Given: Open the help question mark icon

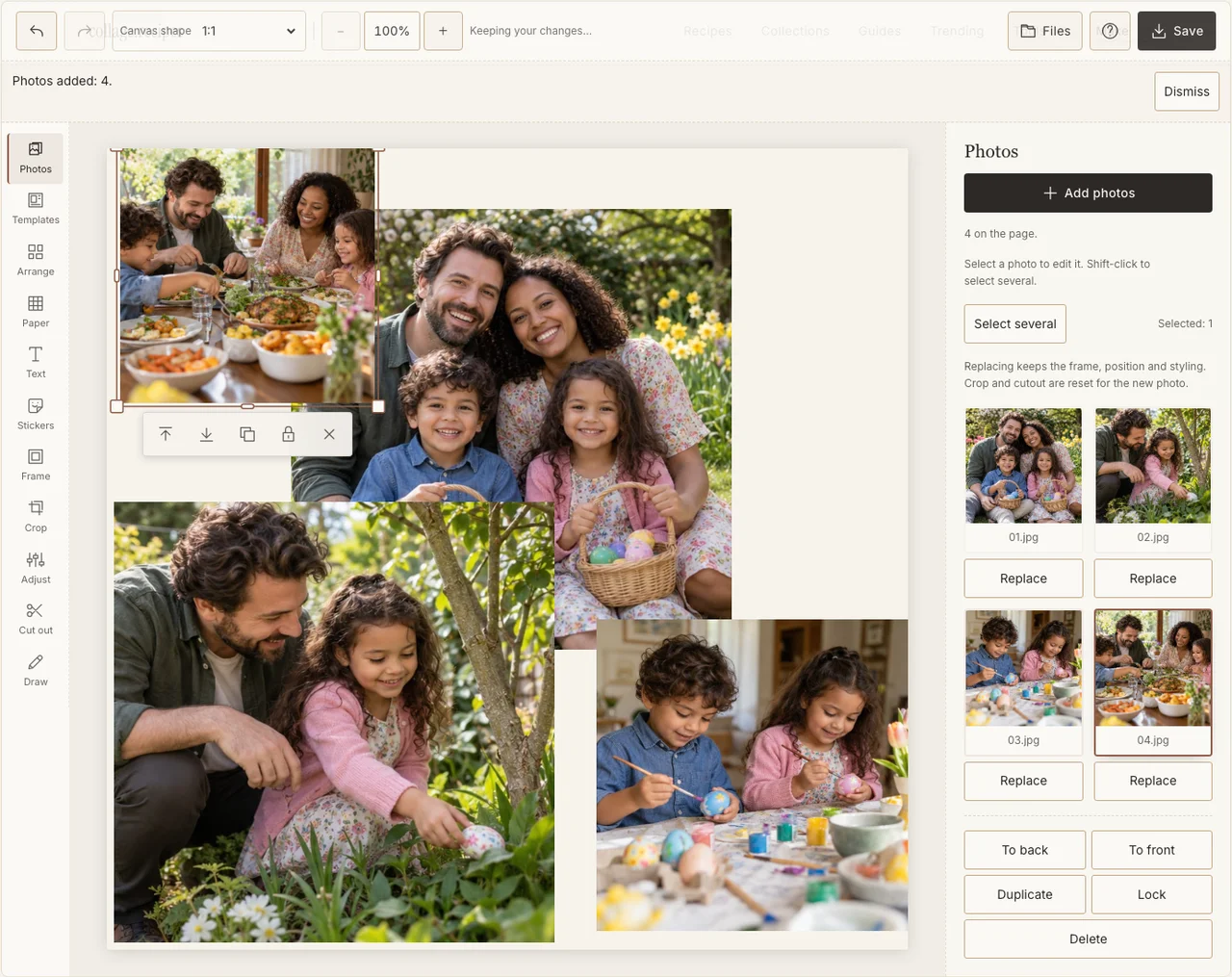Looking at the screenshot, I should point(1110,31).
